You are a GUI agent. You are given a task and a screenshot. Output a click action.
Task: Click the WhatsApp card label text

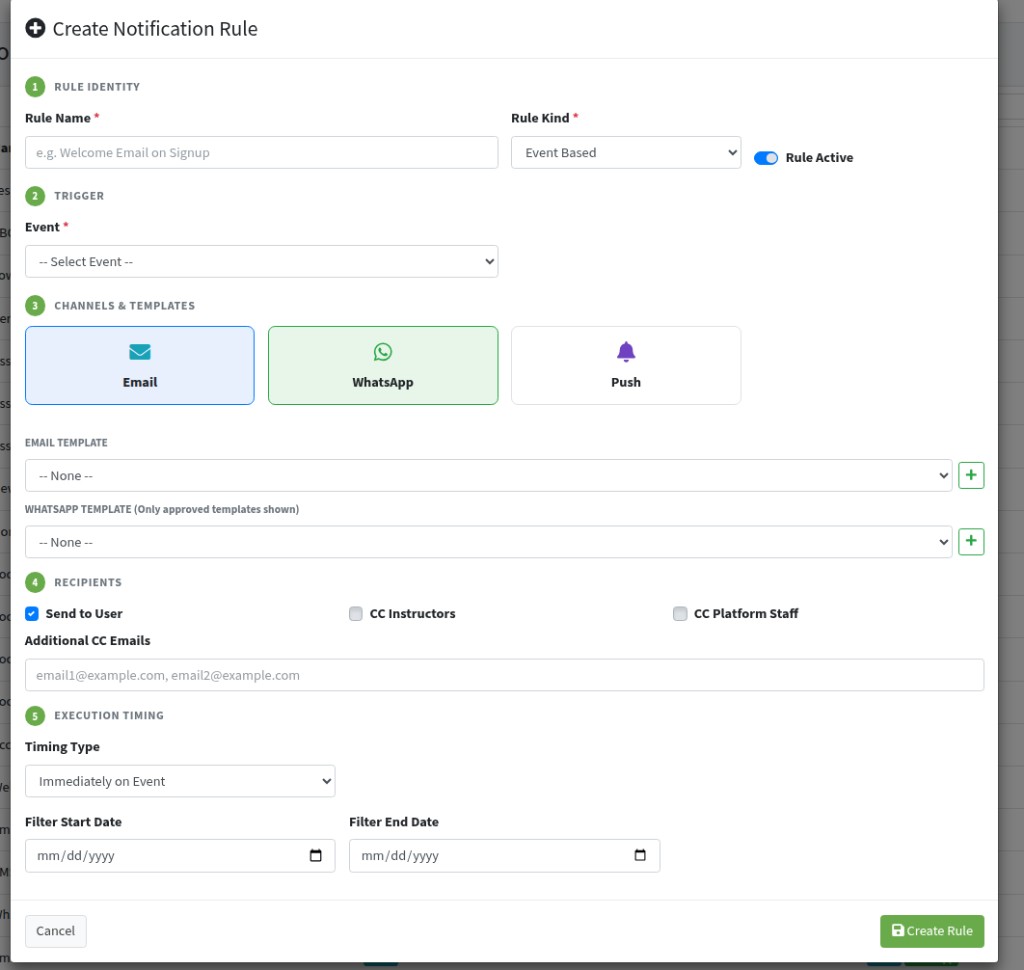[x=383, y=382]
